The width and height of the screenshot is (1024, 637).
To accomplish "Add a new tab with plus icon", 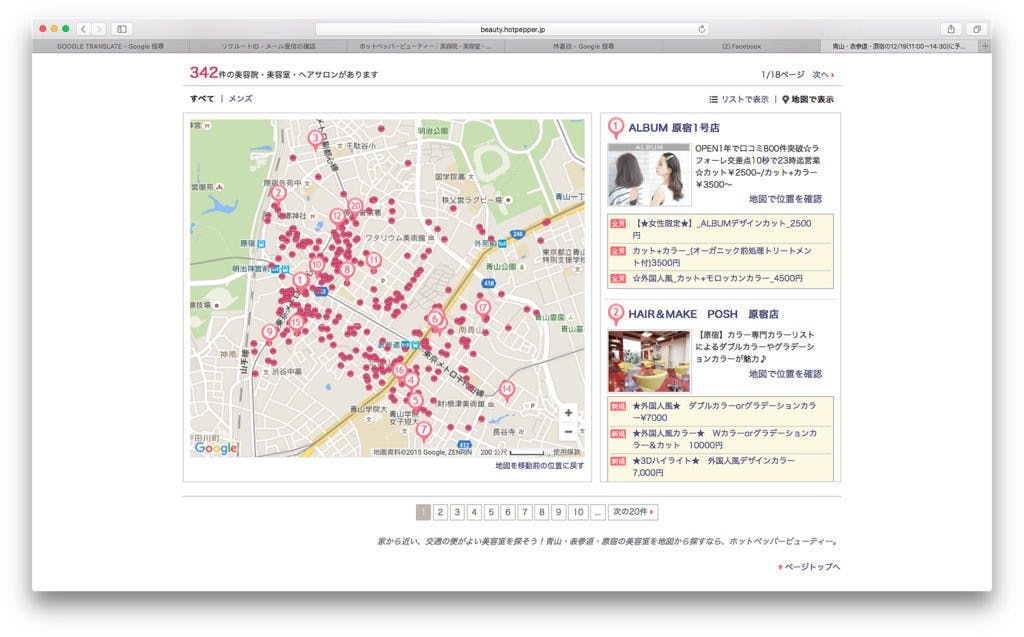I will 985,46.
